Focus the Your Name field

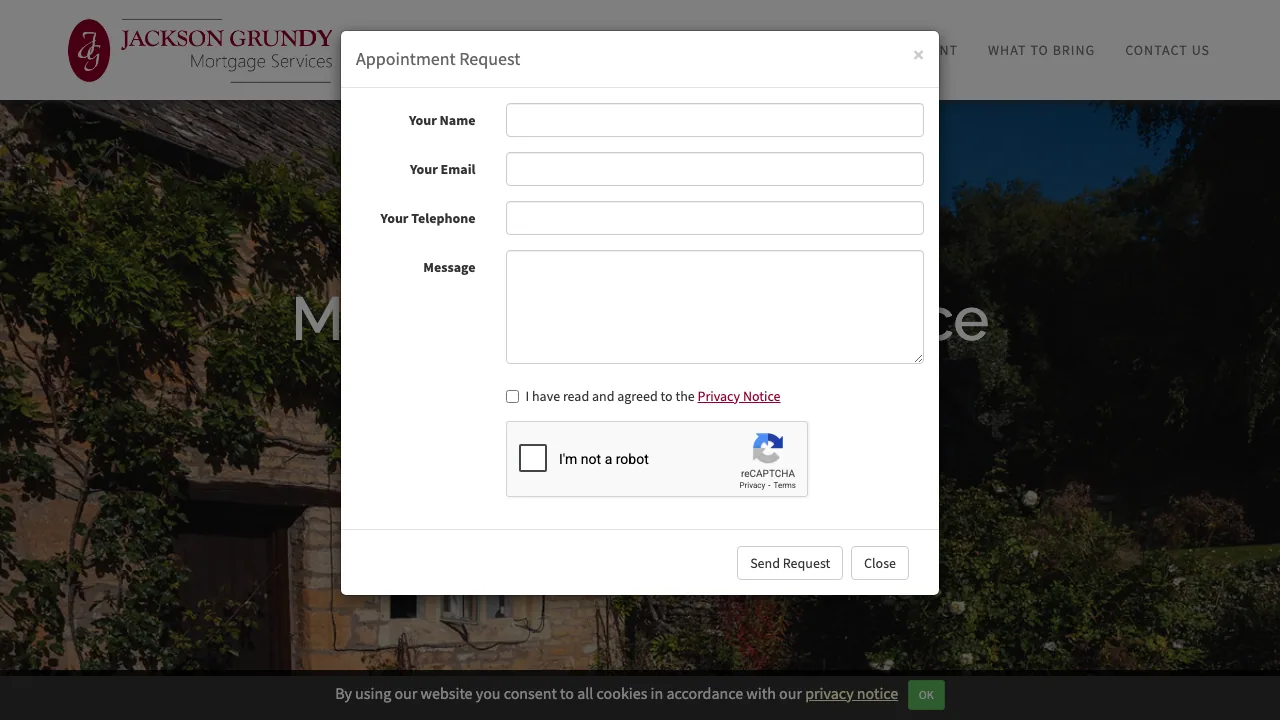[714, 120]
